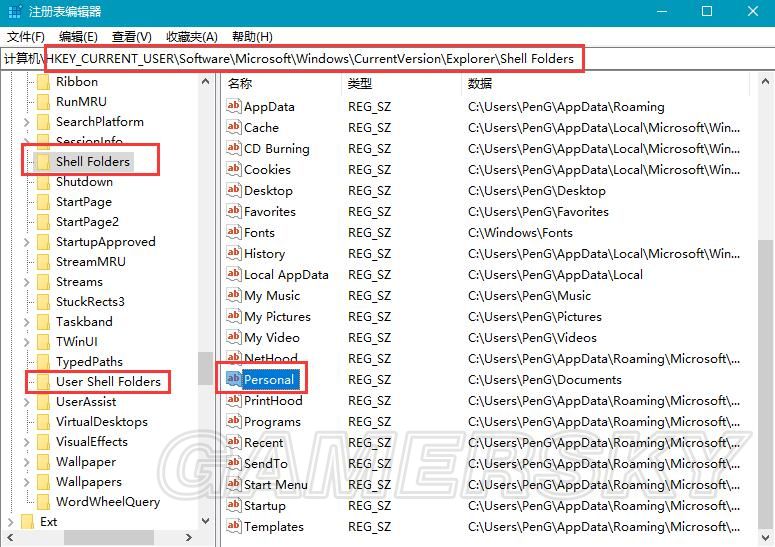This screenshot has width=775, height=547.
Task: Click the Registry Editor title bar icon
Action: [15, 11]
